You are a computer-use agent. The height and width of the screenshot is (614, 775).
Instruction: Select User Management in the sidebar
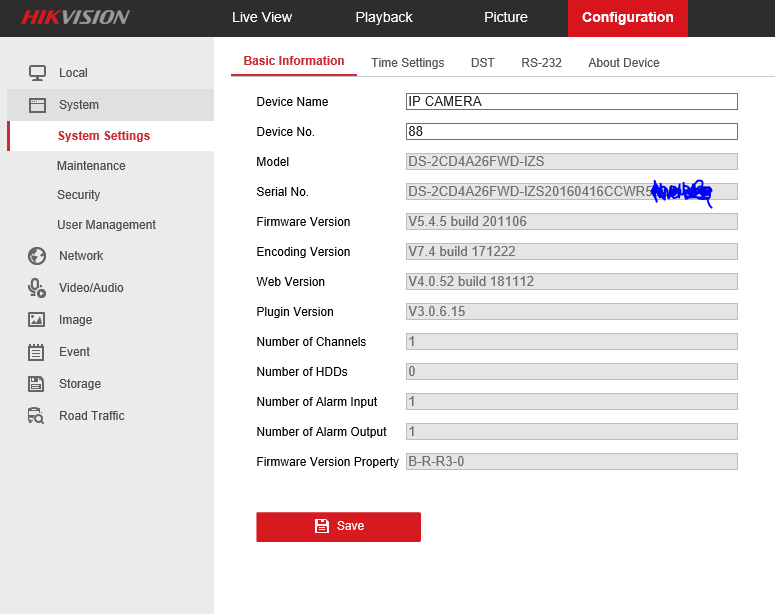click(106, 225)
